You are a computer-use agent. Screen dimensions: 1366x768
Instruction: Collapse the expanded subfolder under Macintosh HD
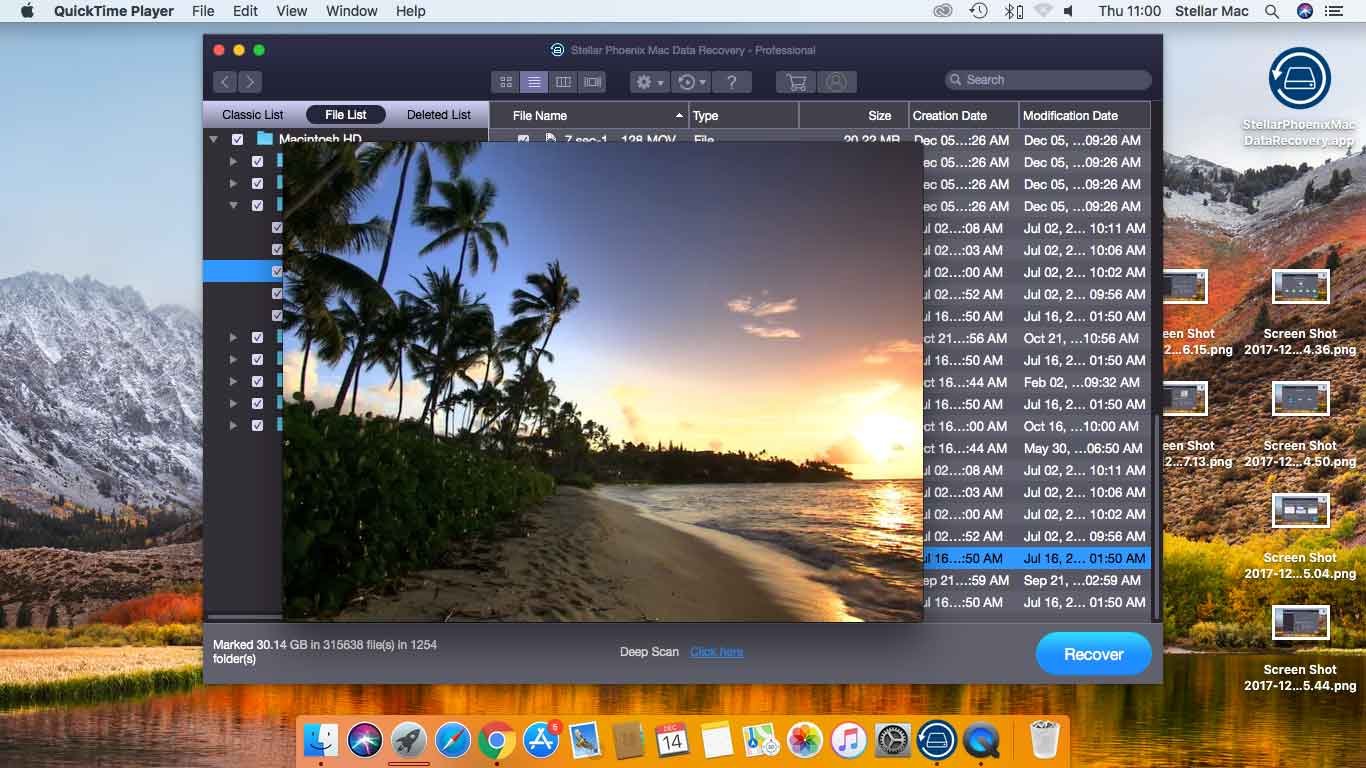233,206
